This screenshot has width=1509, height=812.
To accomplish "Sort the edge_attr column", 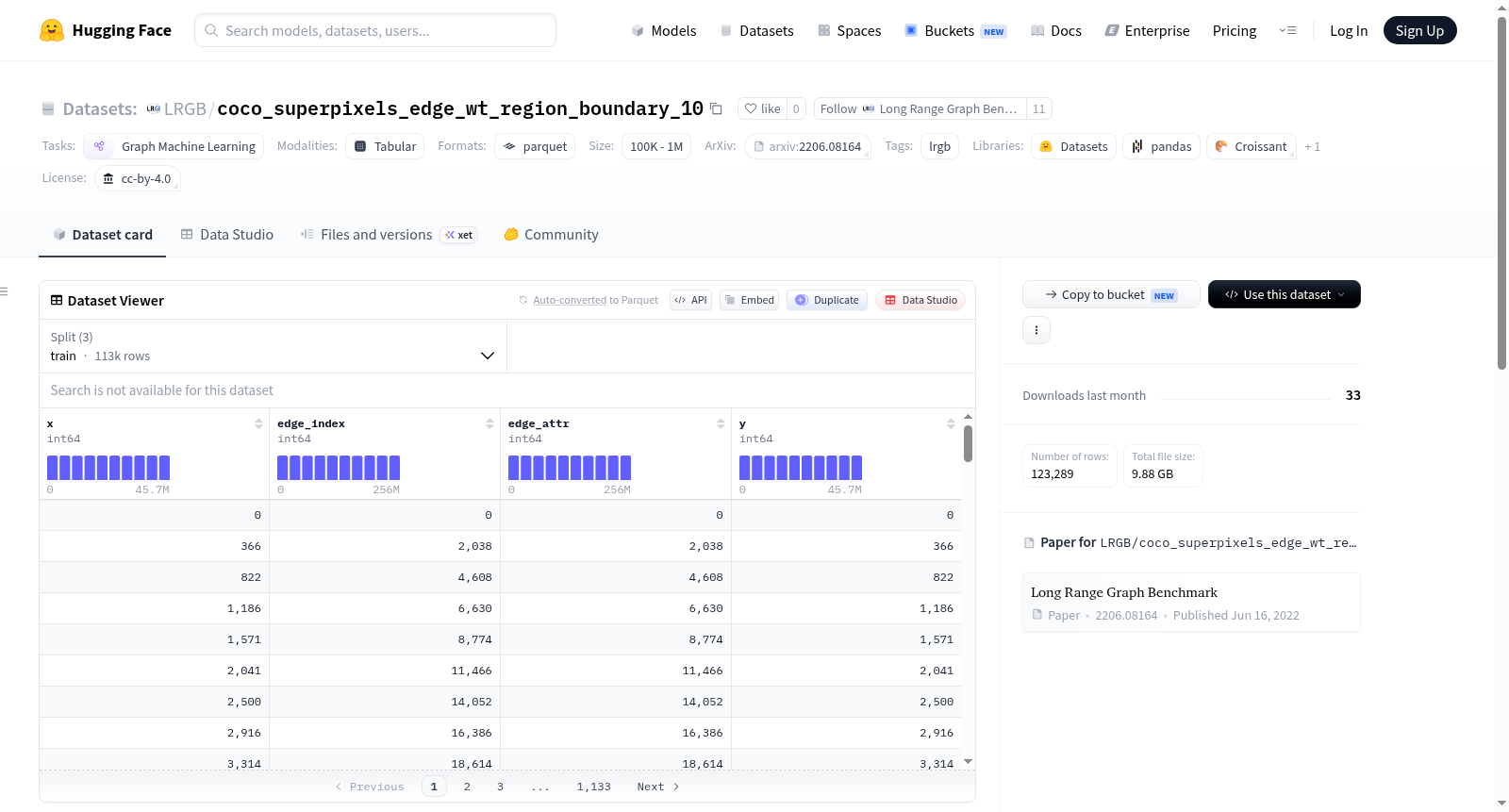I will [721, 423].
